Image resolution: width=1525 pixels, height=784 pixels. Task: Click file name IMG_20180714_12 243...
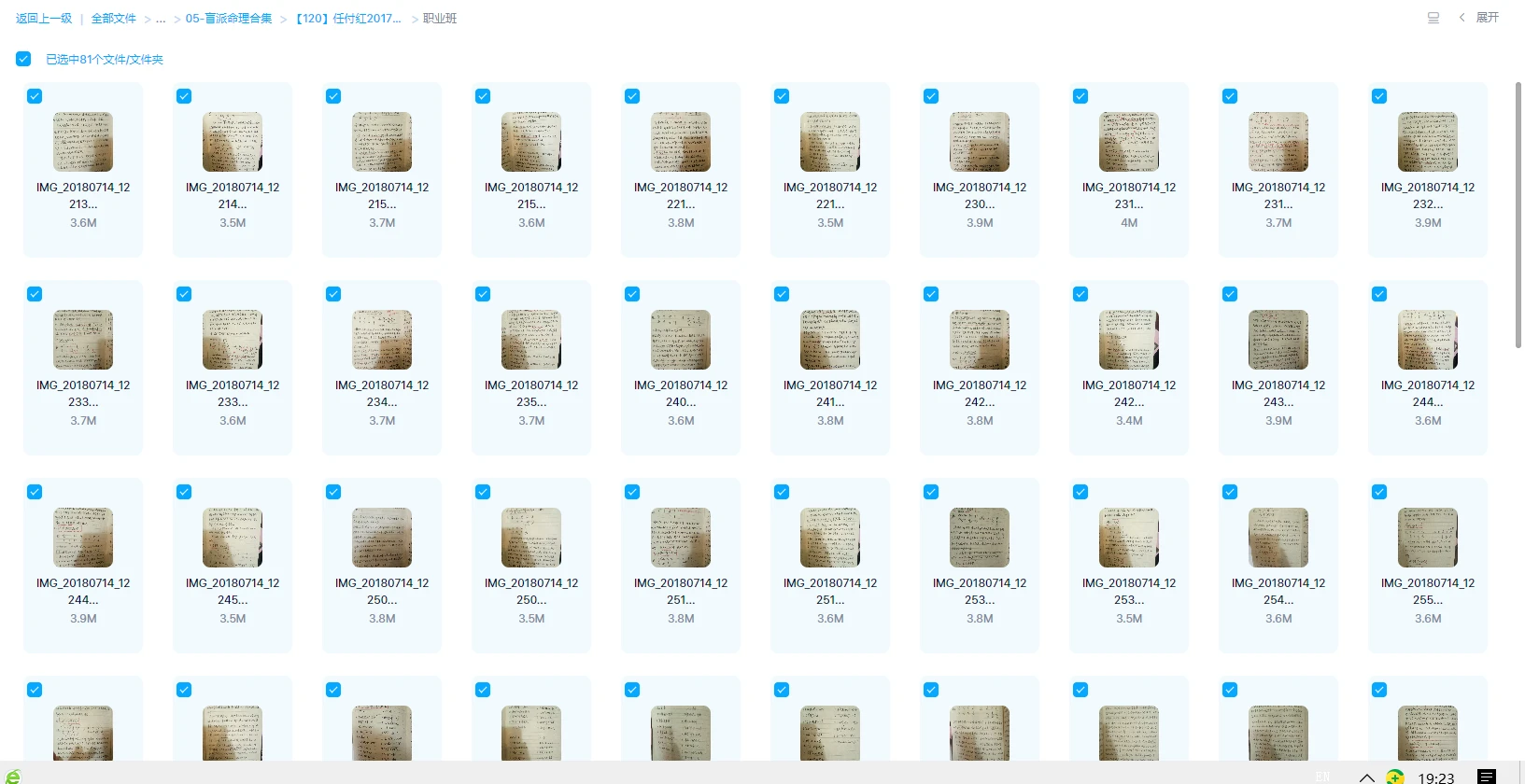click(x=1278, y=394)
